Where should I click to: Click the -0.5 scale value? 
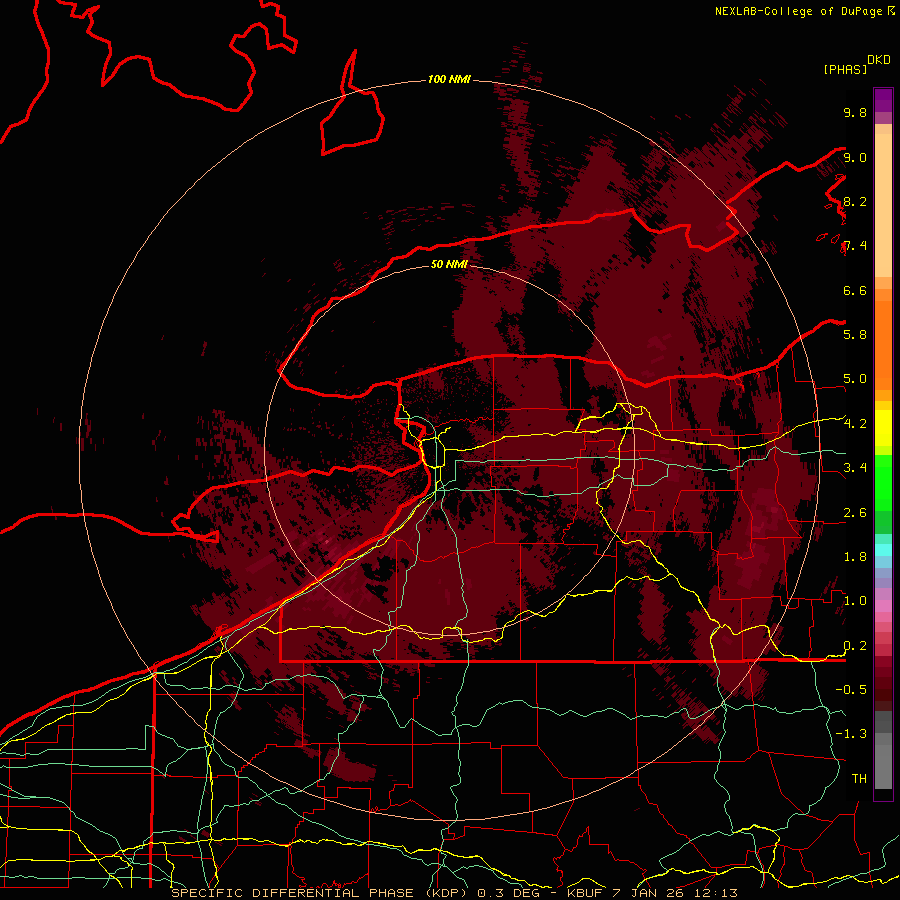point(851,689)
